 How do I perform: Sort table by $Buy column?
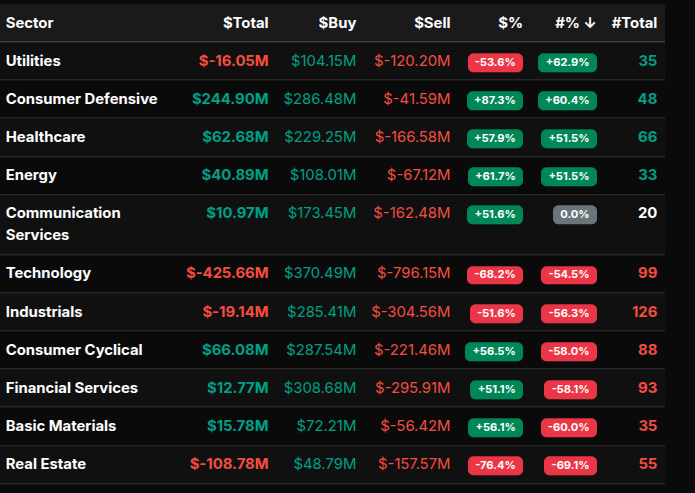(337, 22)
